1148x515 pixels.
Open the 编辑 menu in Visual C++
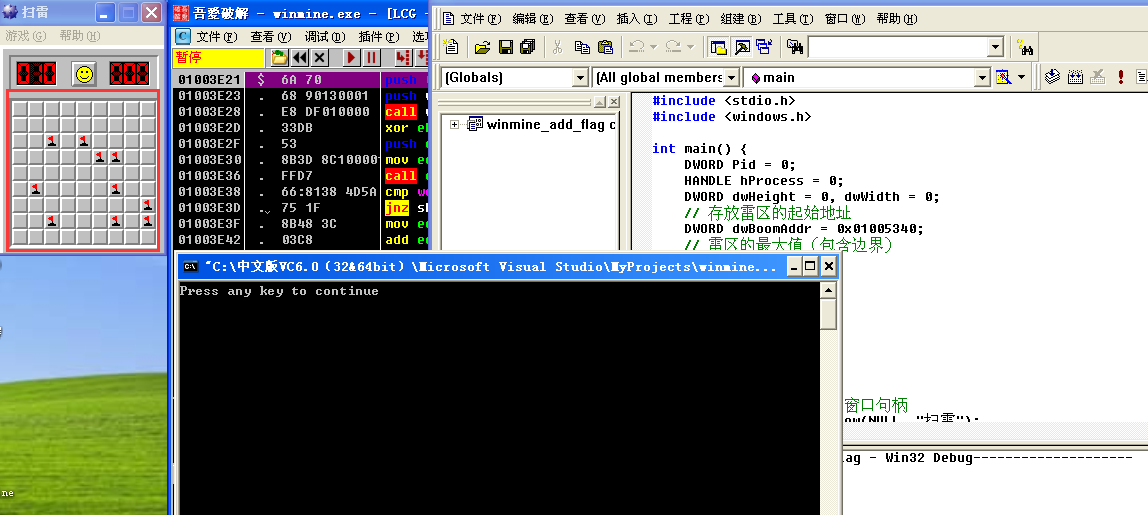[x=533, y=19]
